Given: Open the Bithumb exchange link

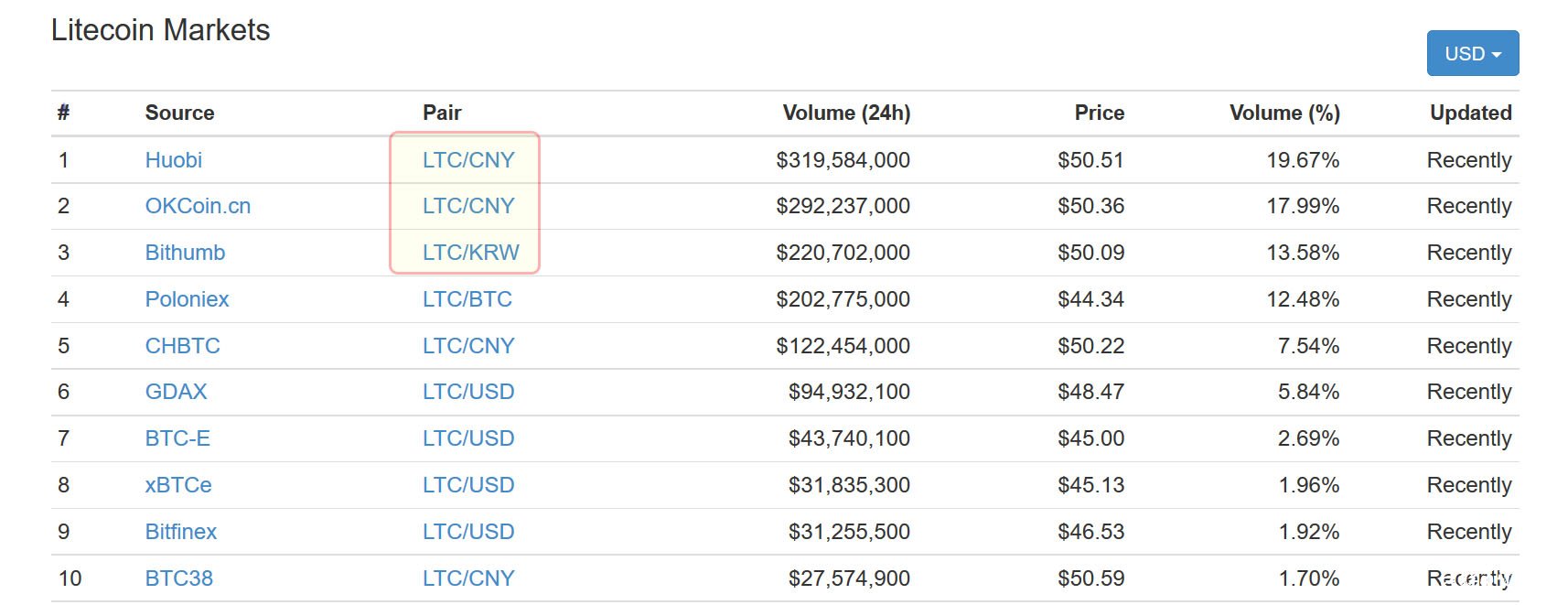Looking at the screenshot, I should click(185, 253).
